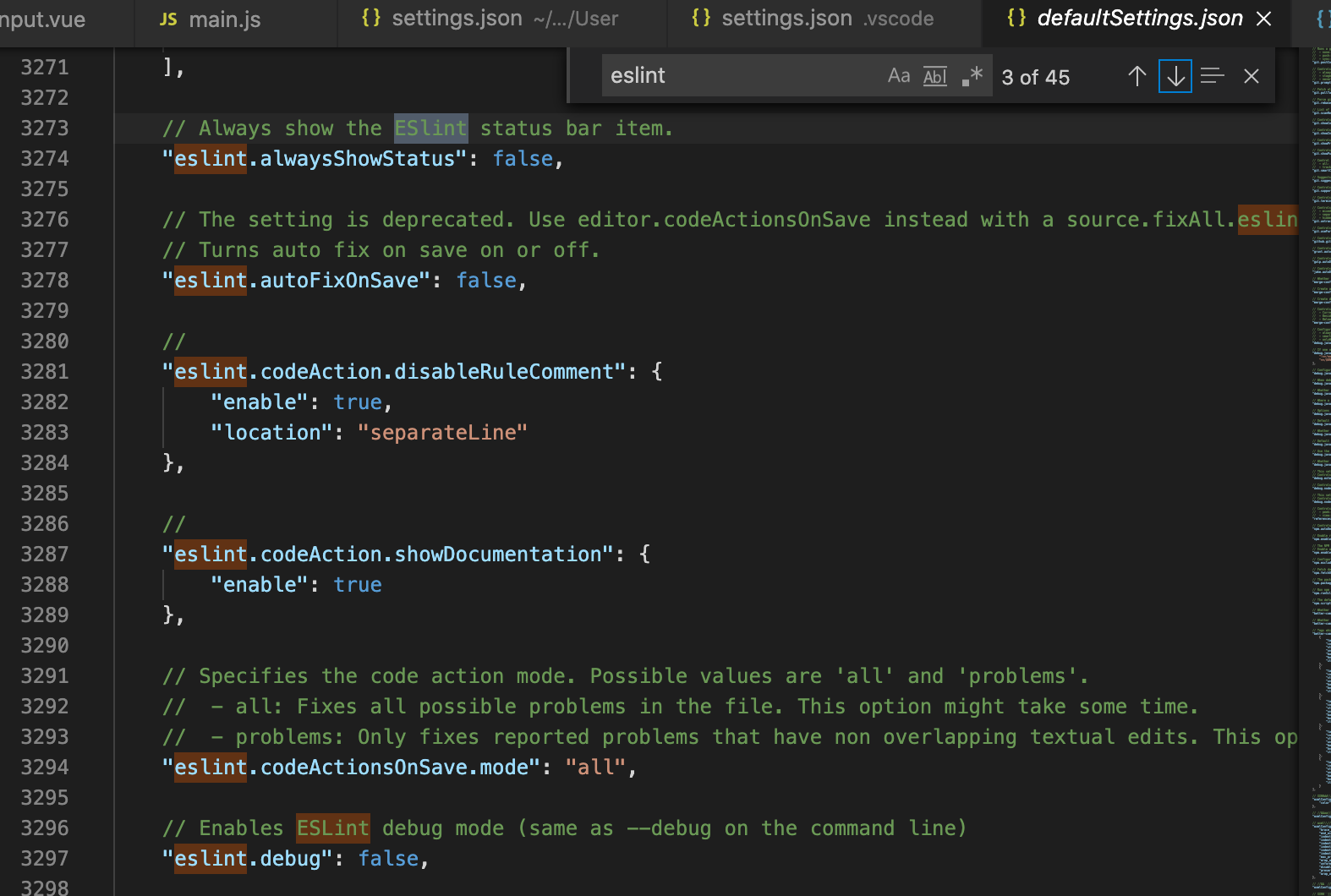Screen dimensions: 1331x896
Task: Click the false value of autoFixOnSave
Action: [x=486, y=281]
